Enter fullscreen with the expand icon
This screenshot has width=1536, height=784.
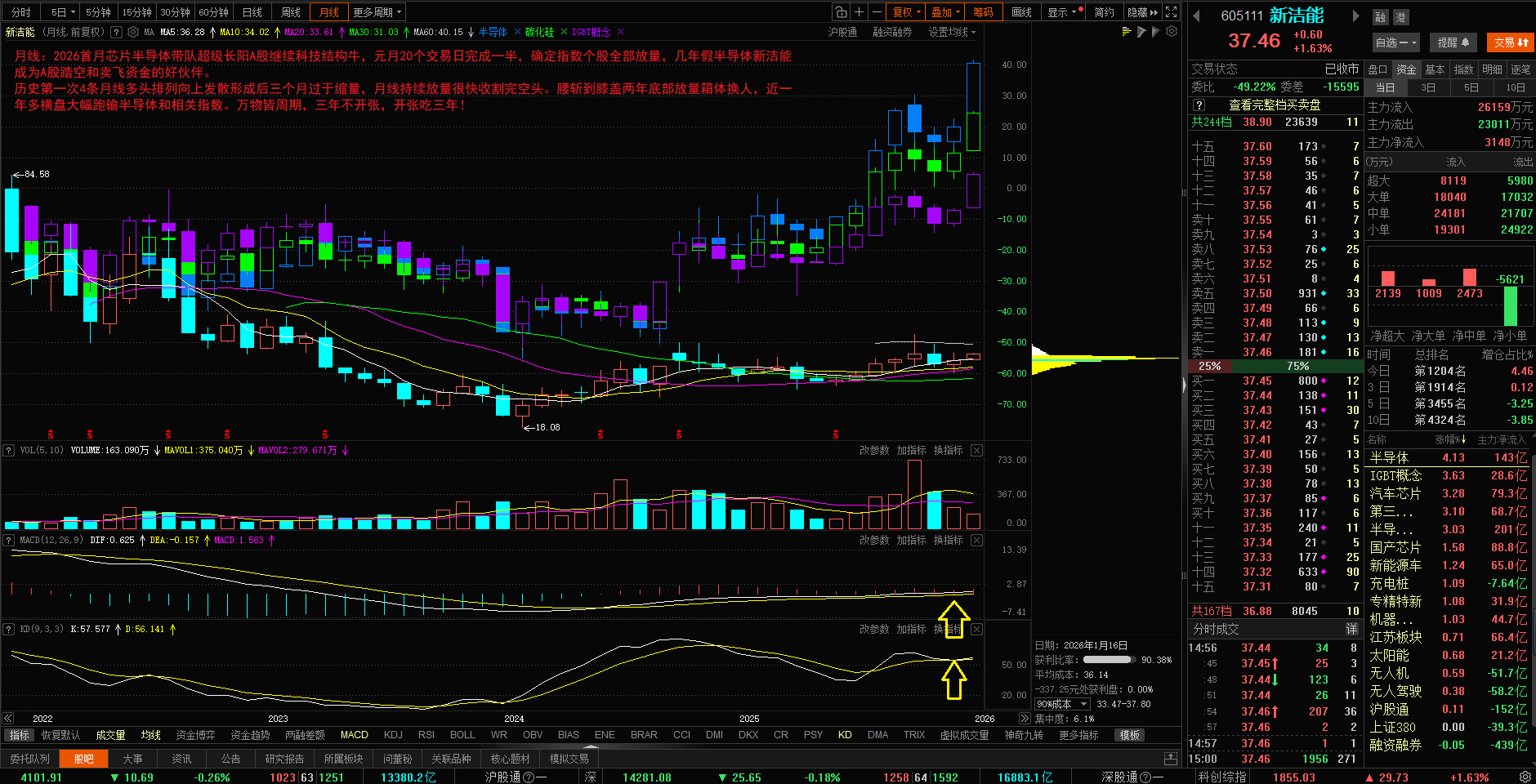(1172, 12)
